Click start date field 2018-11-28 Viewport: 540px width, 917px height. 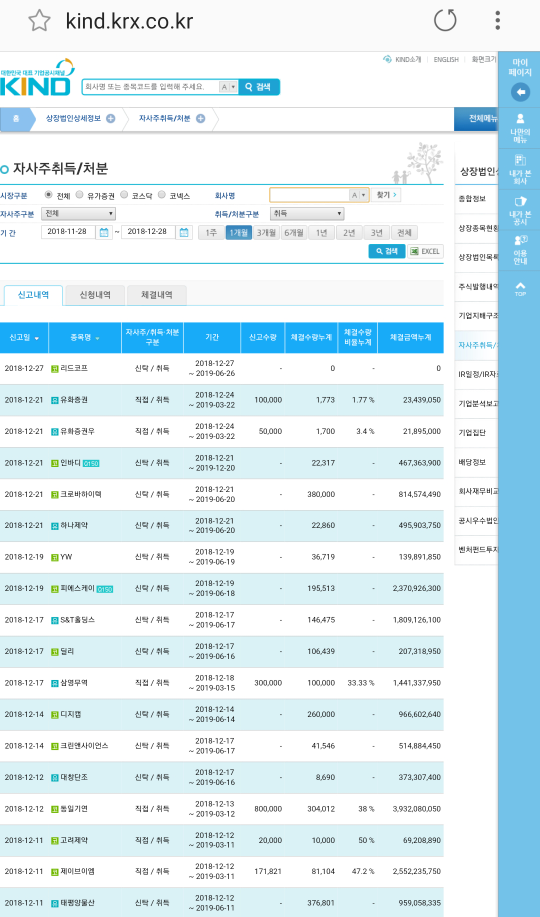tap(68, 232)
